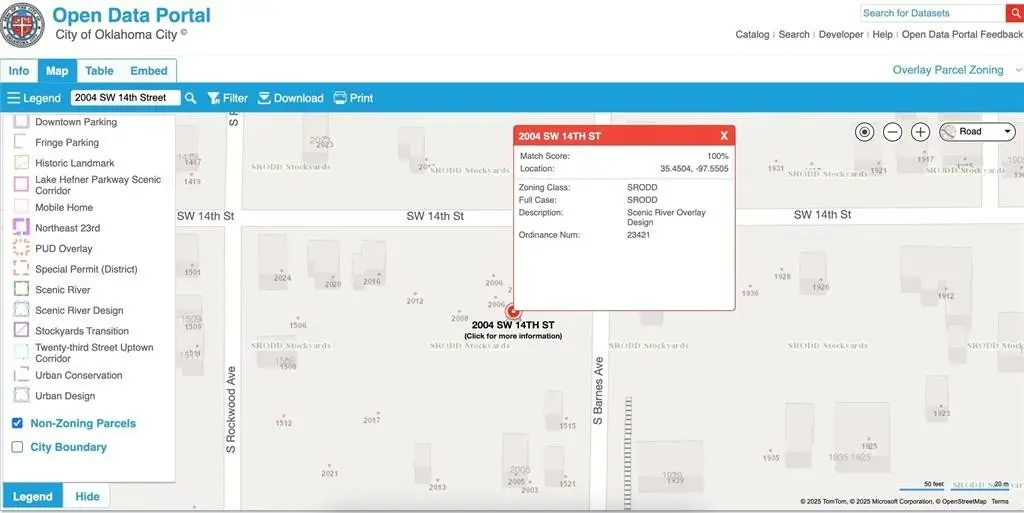Screen dimensions: 1024x513
Task: Uncheck the Non-Zoning Parcels checkbox
Action: (x=17, y=423)
